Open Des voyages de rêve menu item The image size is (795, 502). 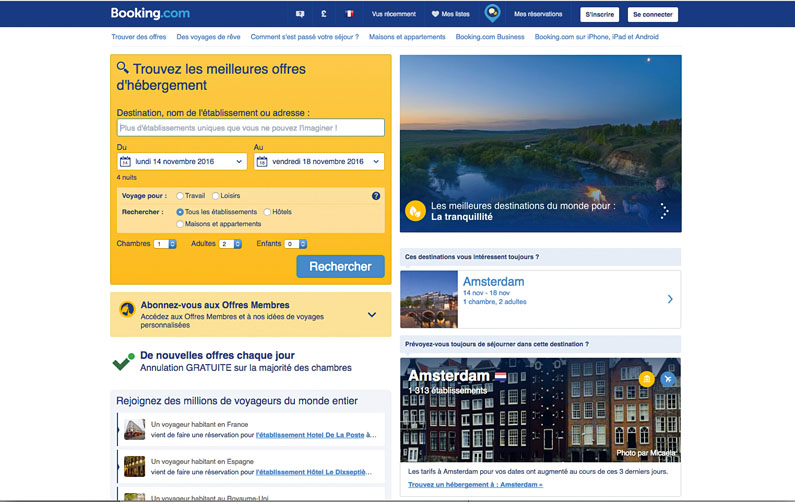[208, 37]
